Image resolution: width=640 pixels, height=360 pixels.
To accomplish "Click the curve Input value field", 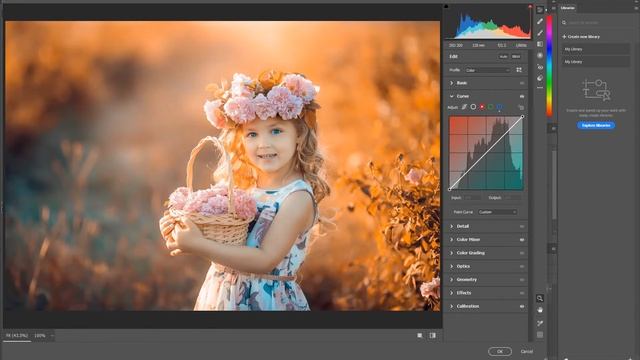I will pos(473,198).
